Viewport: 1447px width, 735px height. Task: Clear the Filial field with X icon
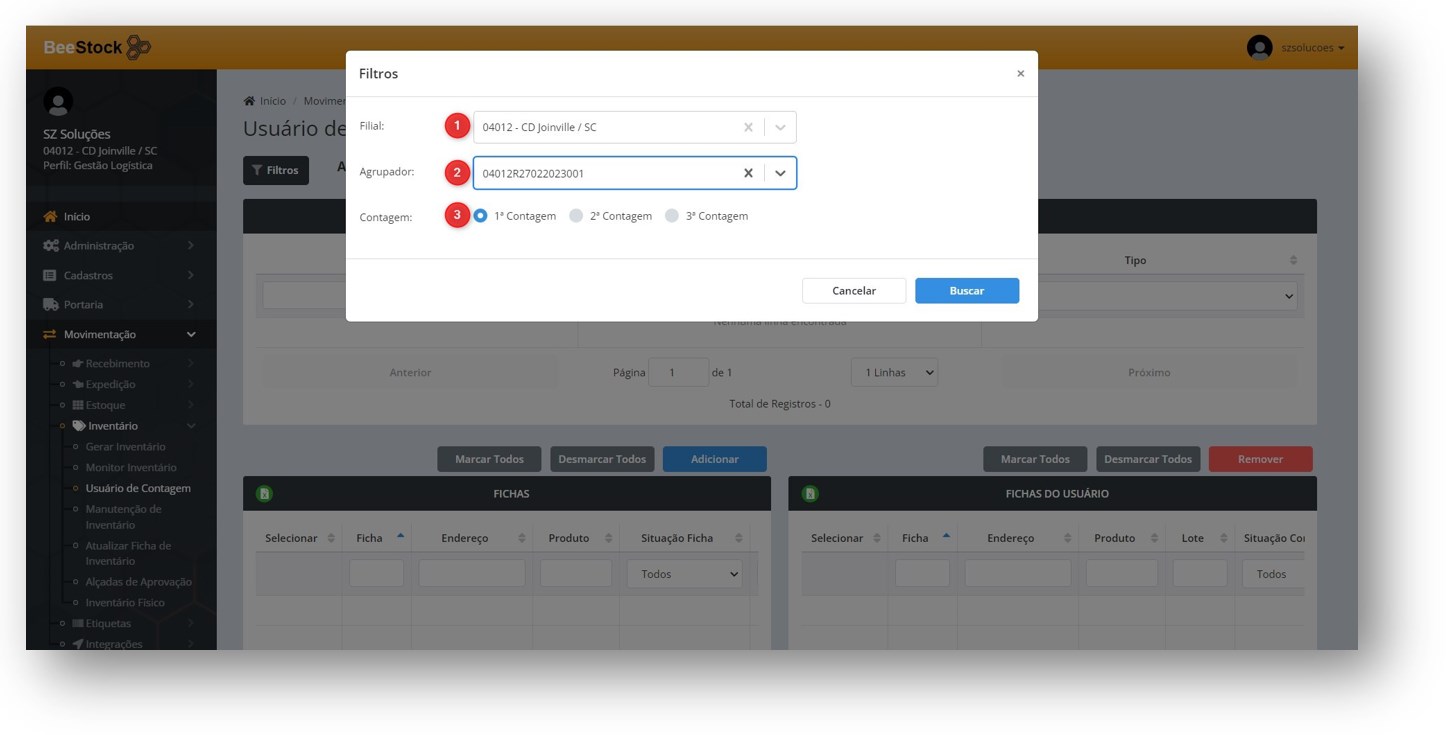coord(747,128)
